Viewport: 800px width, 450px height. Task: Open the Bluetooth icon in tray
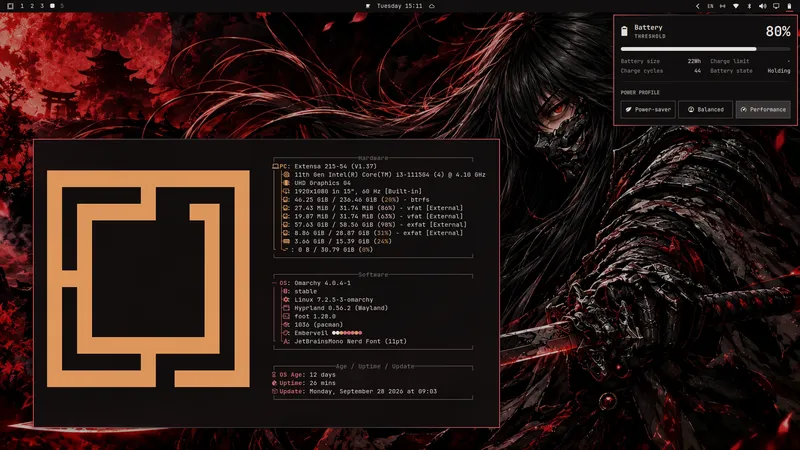tap(749, 6)
